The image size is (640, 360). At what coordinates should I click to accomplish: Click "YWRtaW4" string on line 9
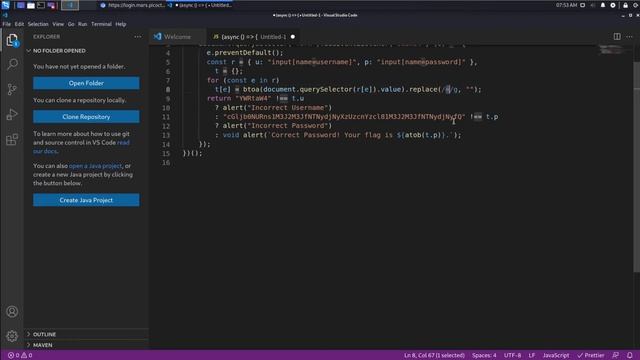(253, 98)
